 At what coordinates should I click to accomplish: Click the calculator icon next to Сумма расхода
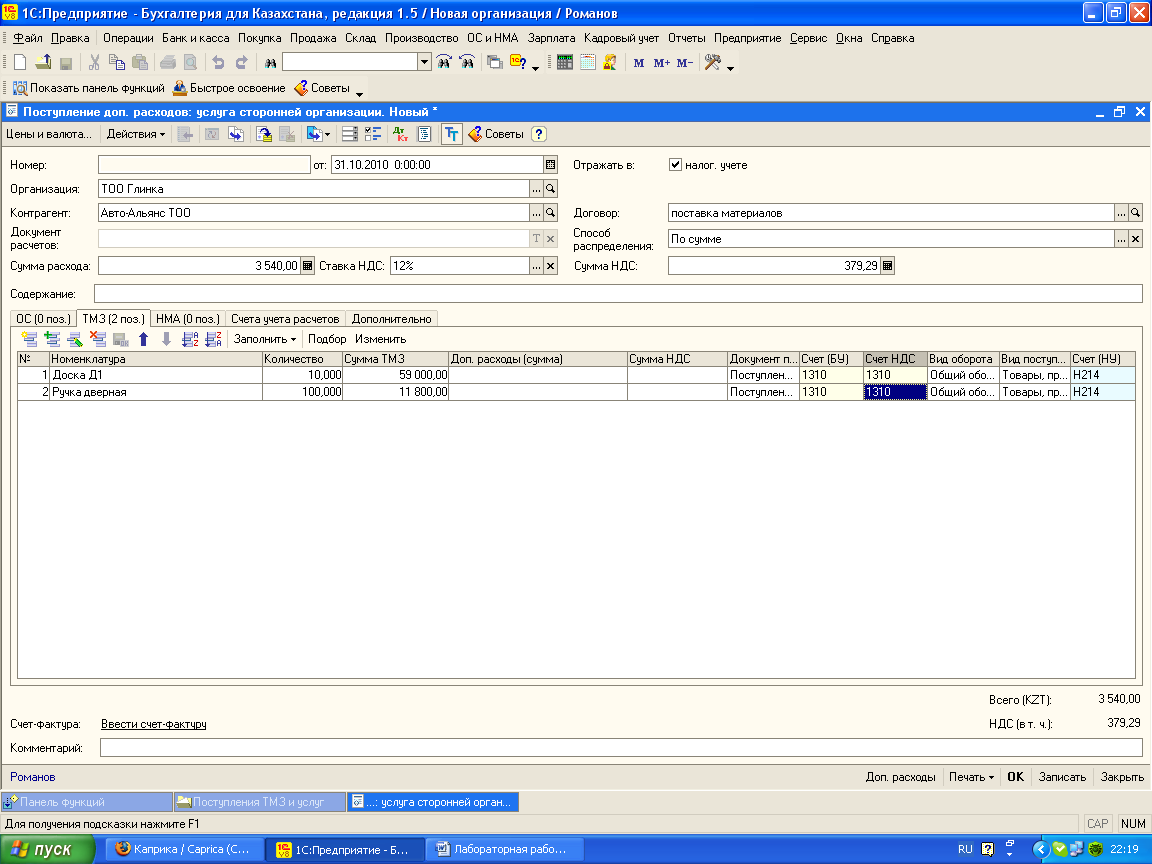(x=307, y=266)
